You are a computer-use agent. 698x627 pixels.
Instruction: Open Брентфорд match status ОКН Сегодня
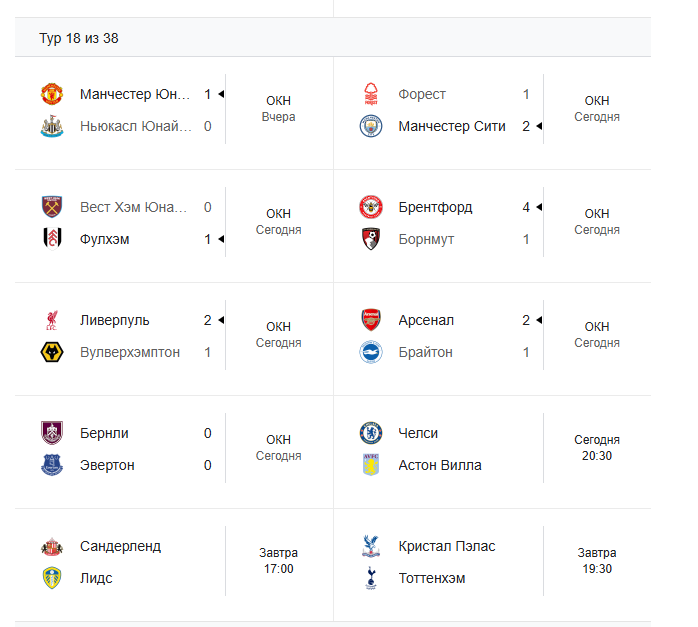[x=596, y=222]
